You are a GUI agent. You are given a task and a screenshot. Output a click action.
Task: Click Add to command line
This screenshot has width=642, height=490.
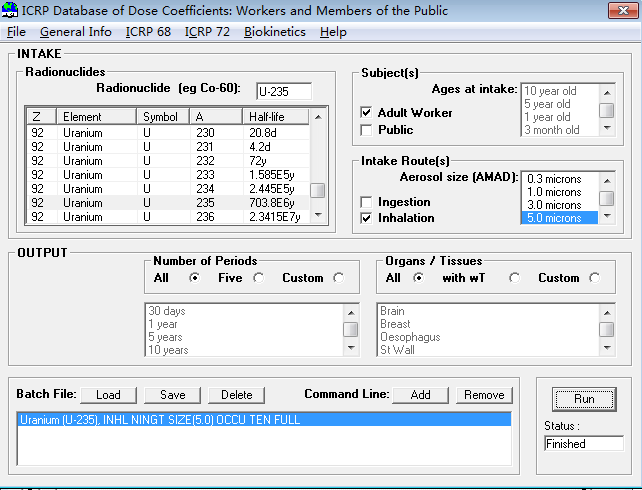(x=420, y=395)
